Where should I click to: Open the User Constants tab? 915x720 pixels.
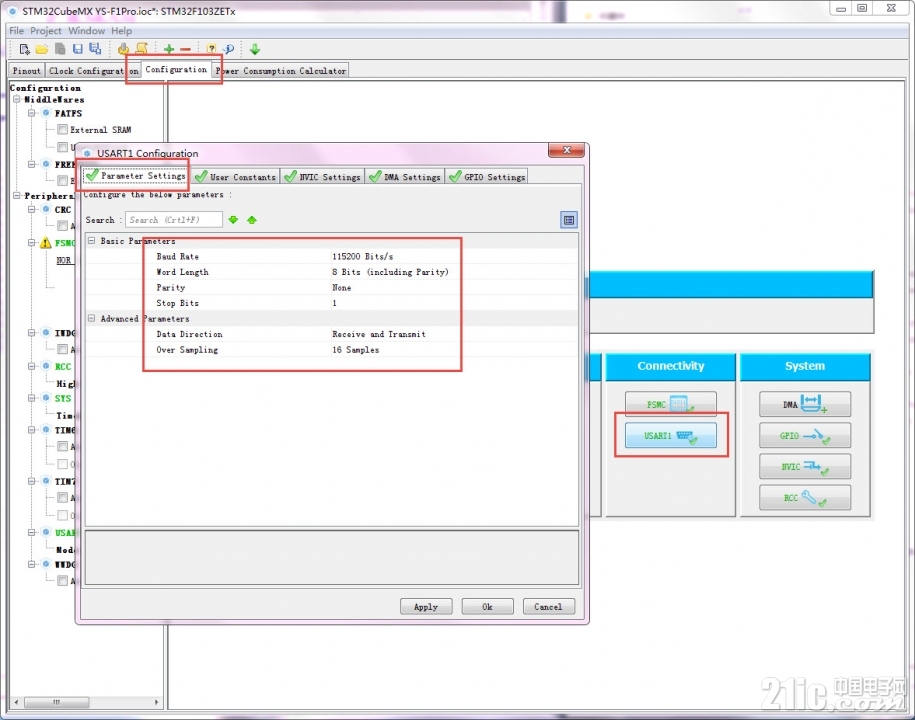[236, 177]
